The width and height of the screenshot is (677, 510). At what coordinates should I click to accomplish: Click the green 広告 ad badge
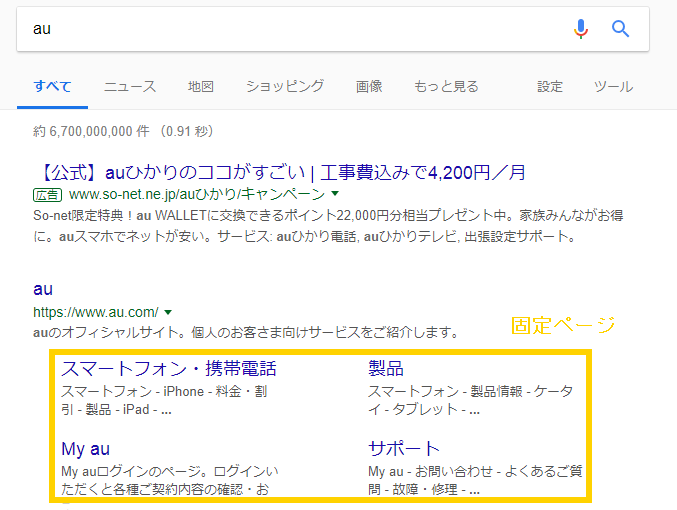(x=47, y=195)
